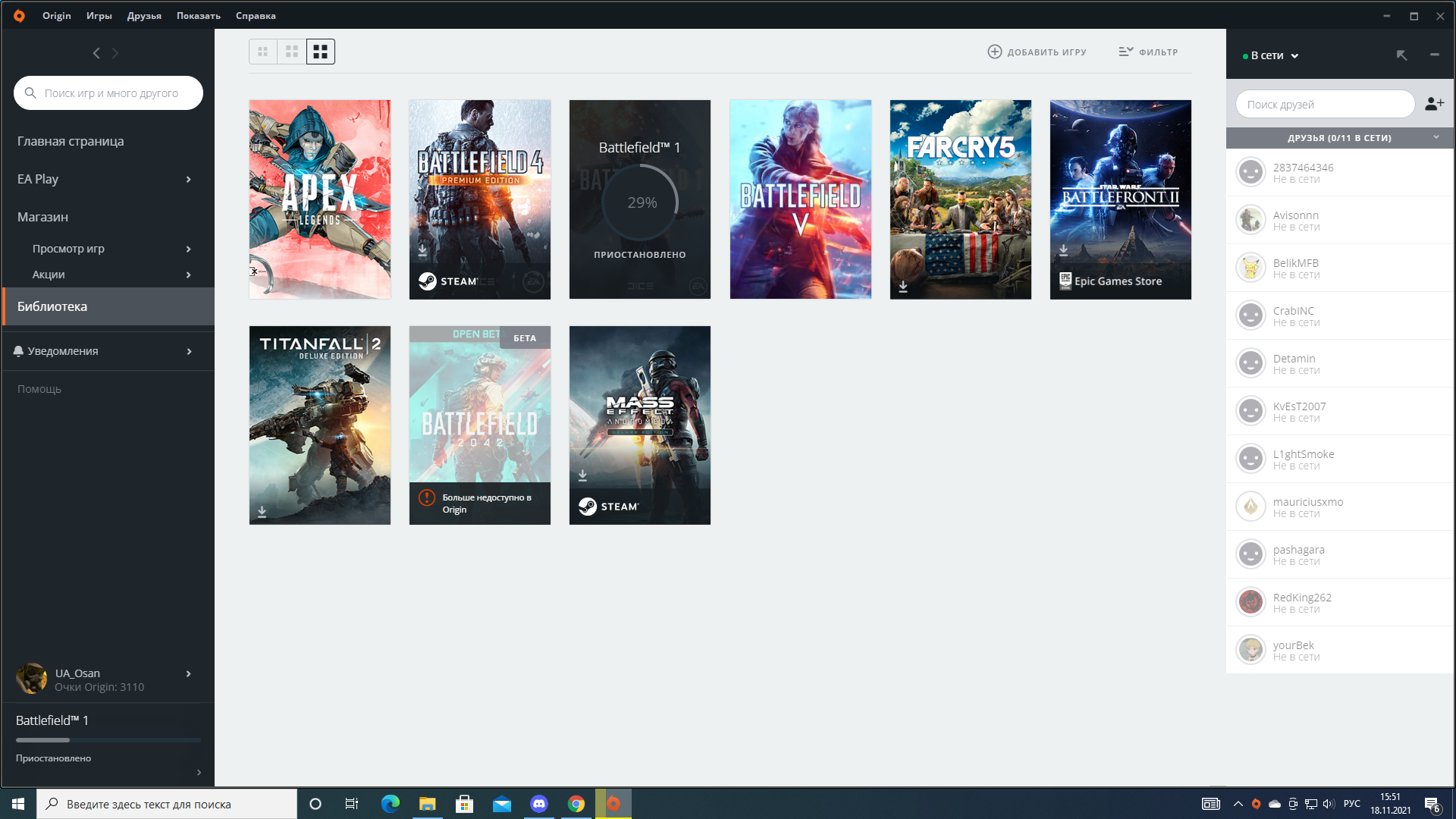Pop out the friends list panel
Screen dimensions: 1456x819
1401,55
